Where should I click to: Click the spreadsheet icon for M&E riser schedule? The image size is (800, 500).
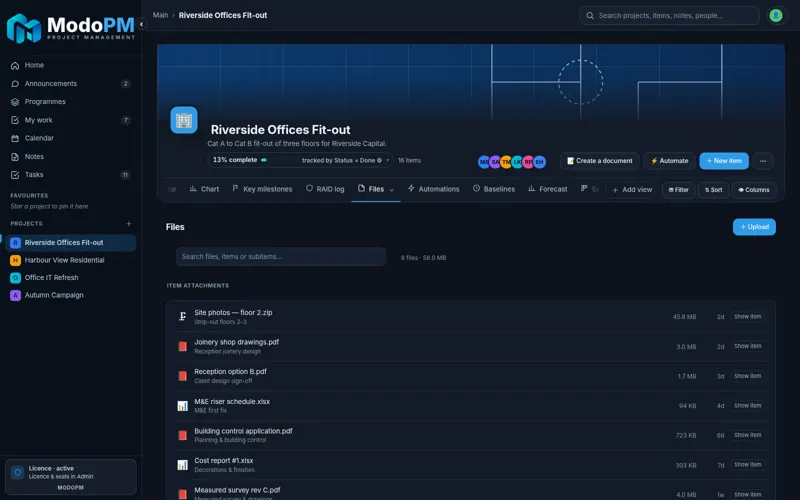[182, 406]
